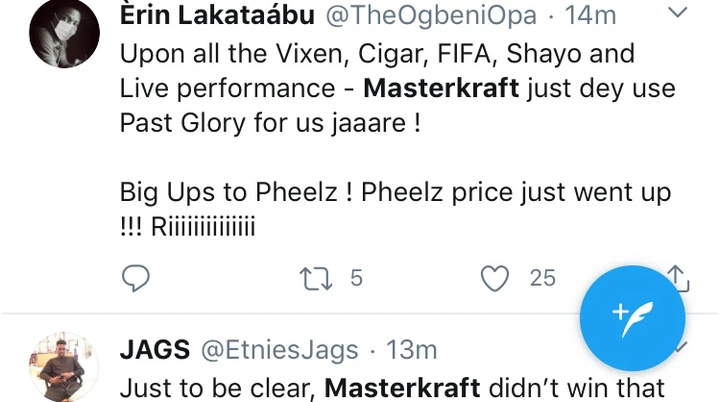Tap bold Masterkraft in Èrin's tweet

[441, 88]
